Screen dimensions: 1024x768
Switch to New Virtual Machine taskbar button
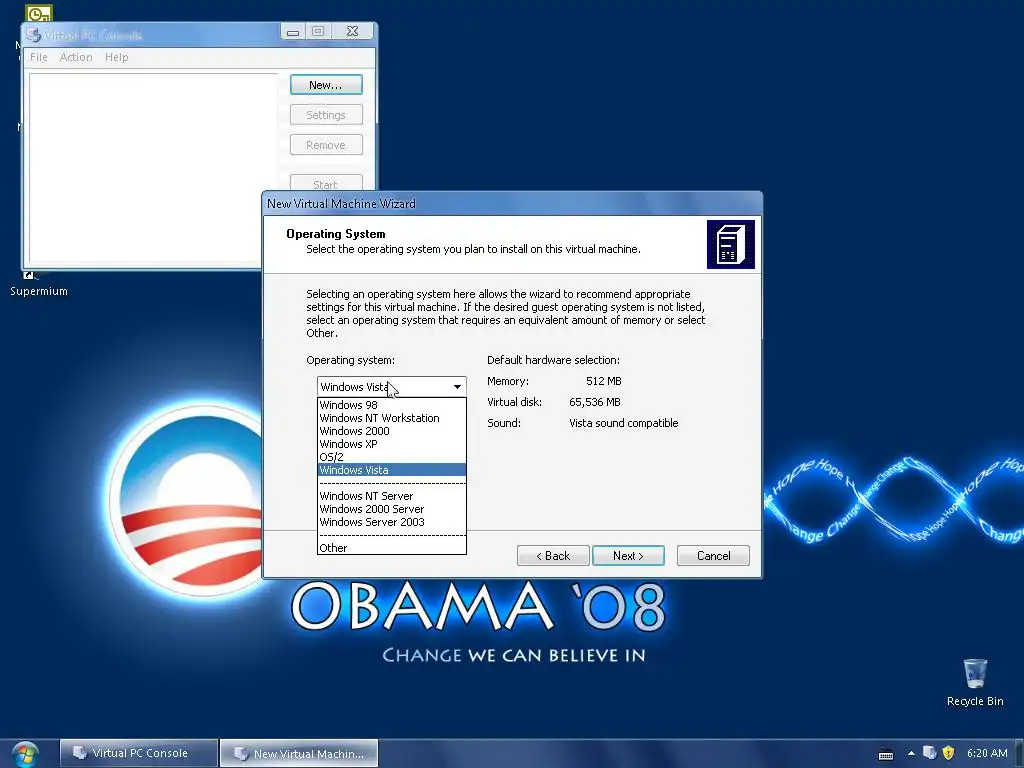click(299, 753)
